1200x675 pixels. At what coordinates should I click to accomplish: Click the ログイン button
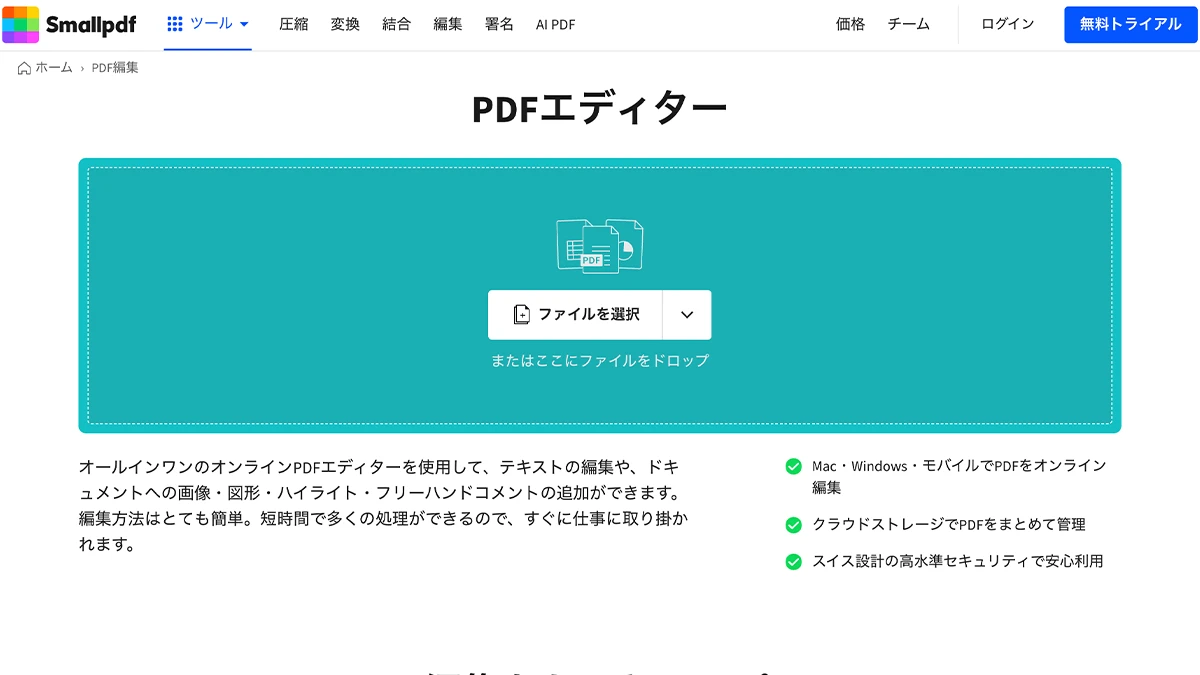tap(1007, 24)
